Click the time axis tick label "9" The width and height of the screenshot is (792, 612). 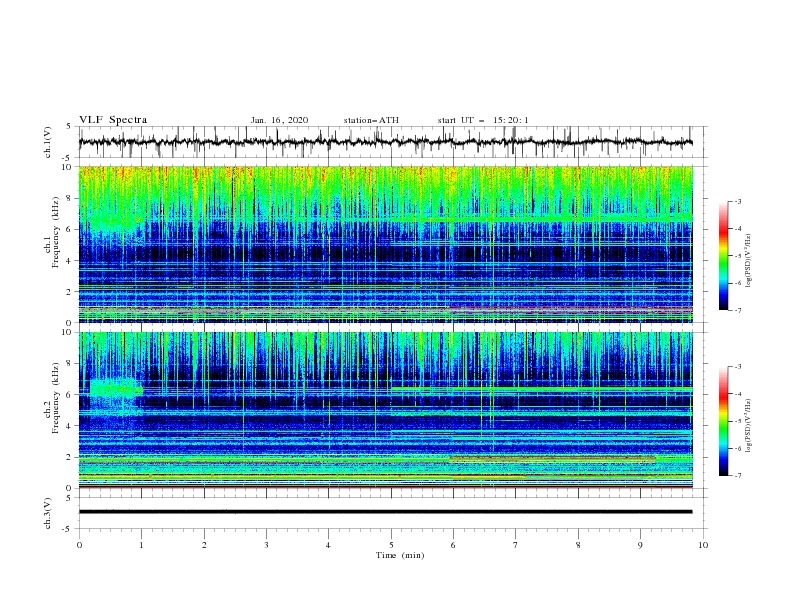click(x=640, y=545)
